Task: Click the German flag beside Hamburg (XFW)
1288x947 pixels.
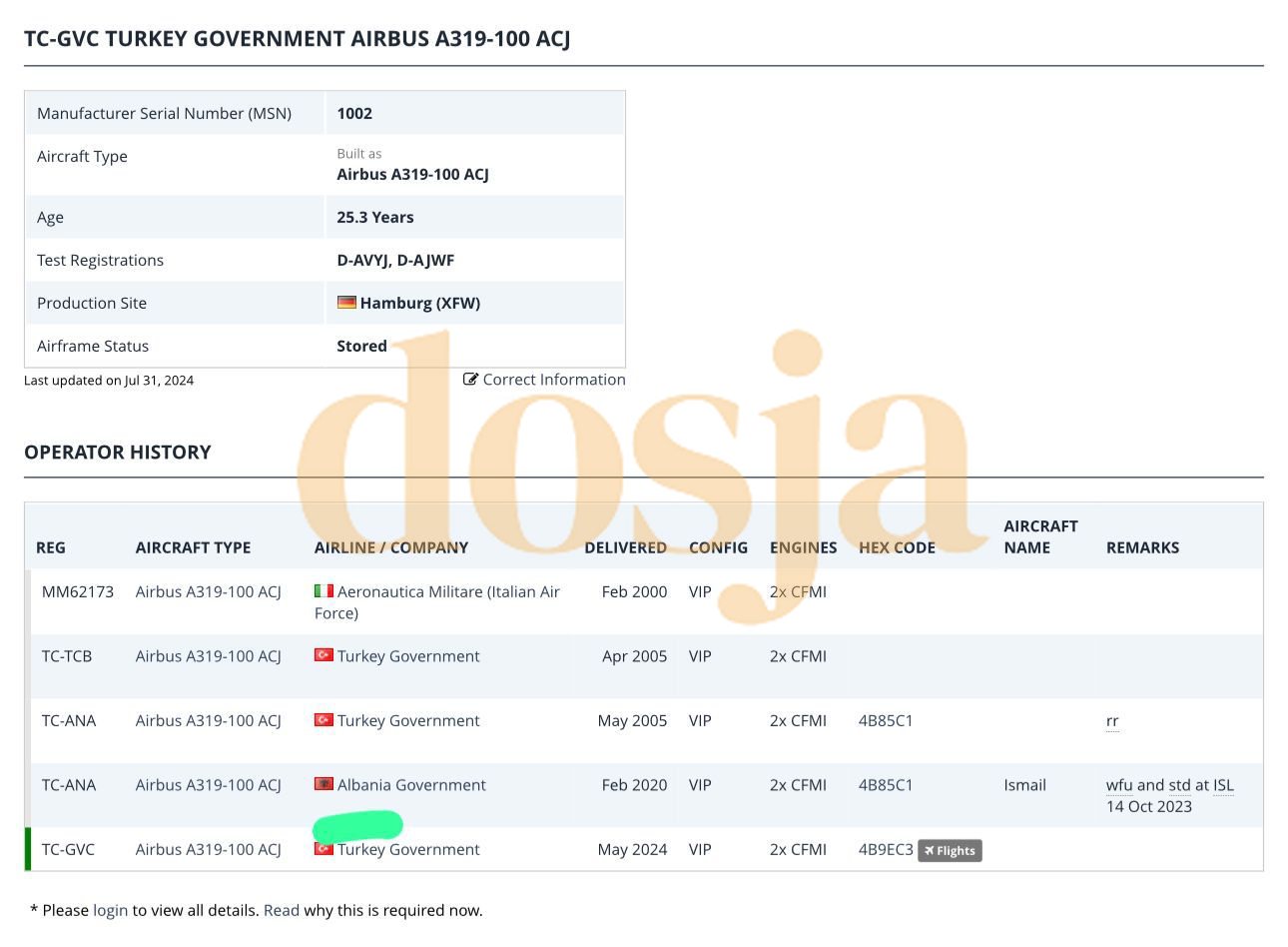Action: point(346,302)
